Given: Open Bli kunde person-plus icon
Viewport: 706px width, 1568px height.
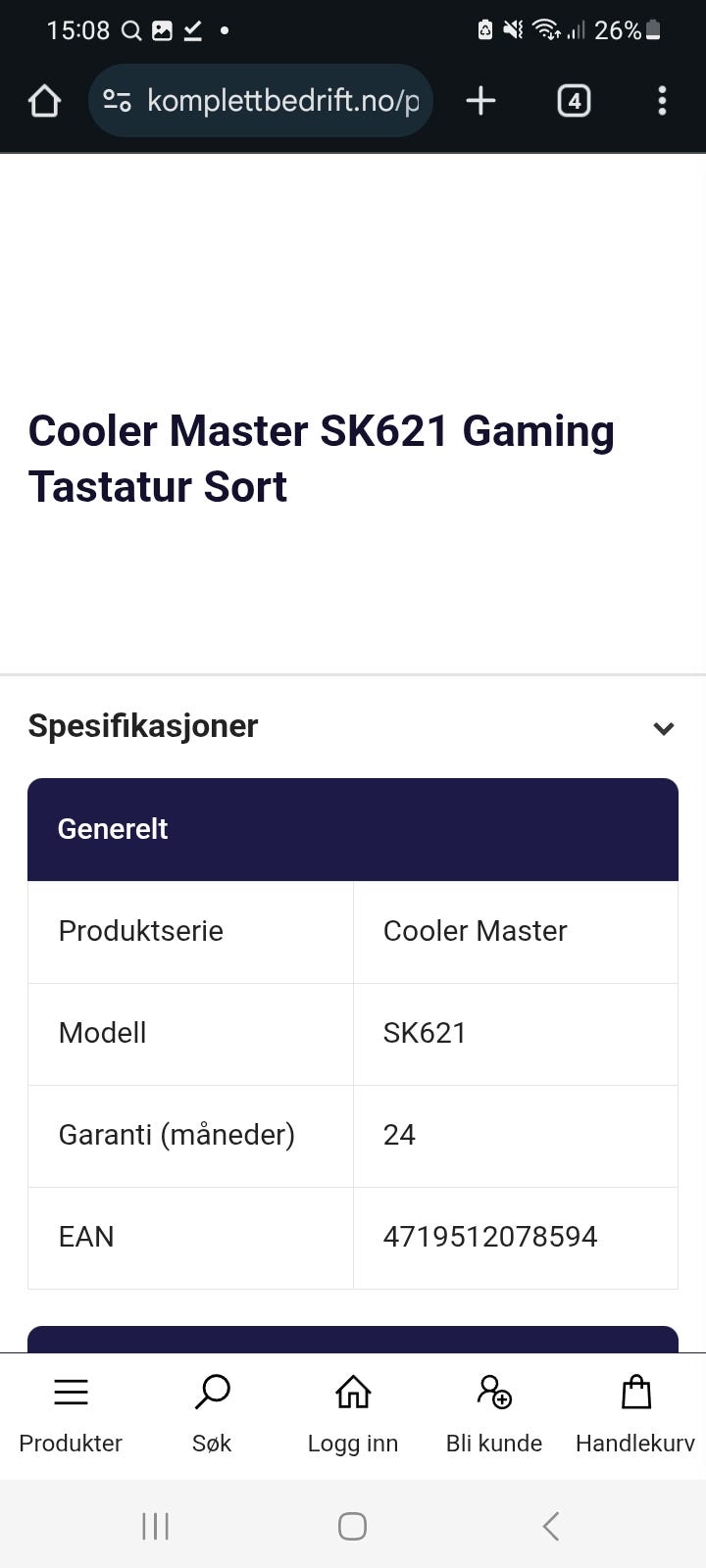Looking at the screenshot, I should pyautogui.click(x=494, y=1392).
